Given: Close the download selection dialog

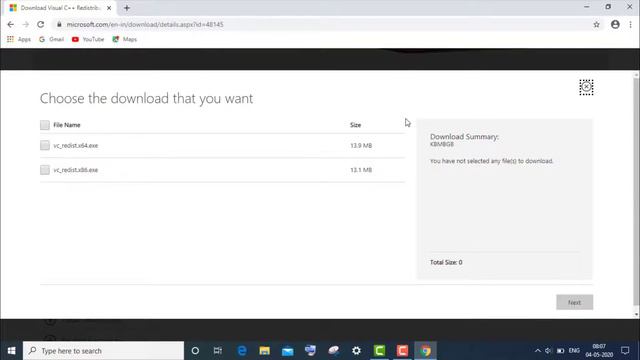Looking at the screenshot, I should [586, 87].
